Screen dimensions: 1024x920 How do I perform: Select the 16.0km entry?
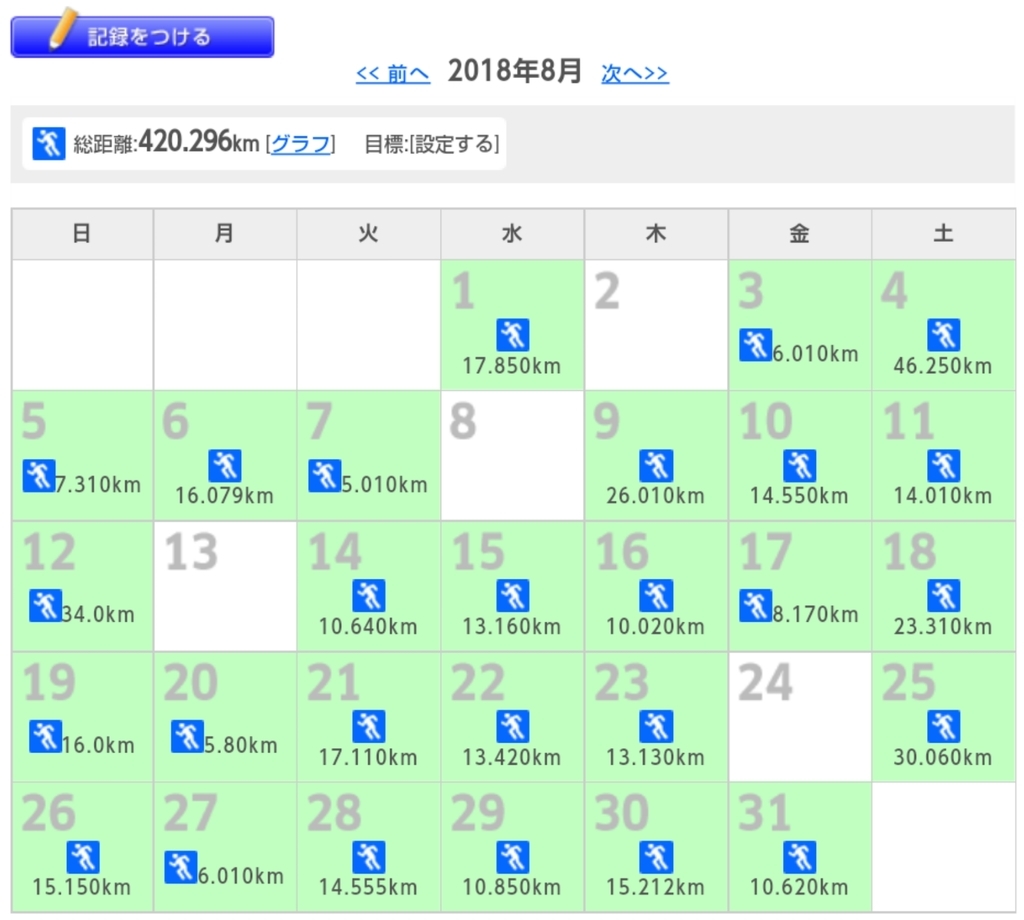[98, 745]
